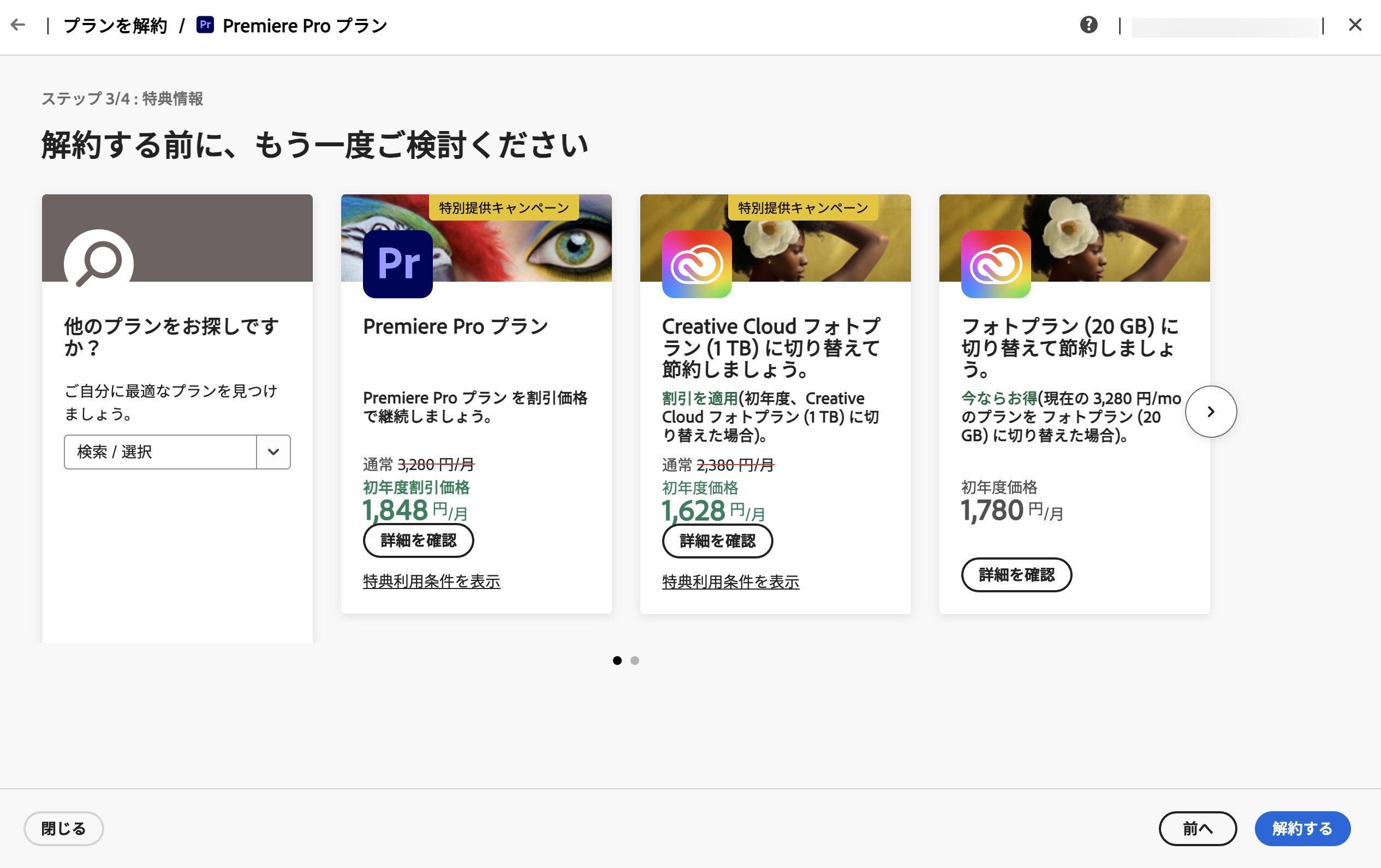This screenshot has width=1381, height=868.
Task: Click 前へ to go to the previous step
Action: tap(1198, 828)
